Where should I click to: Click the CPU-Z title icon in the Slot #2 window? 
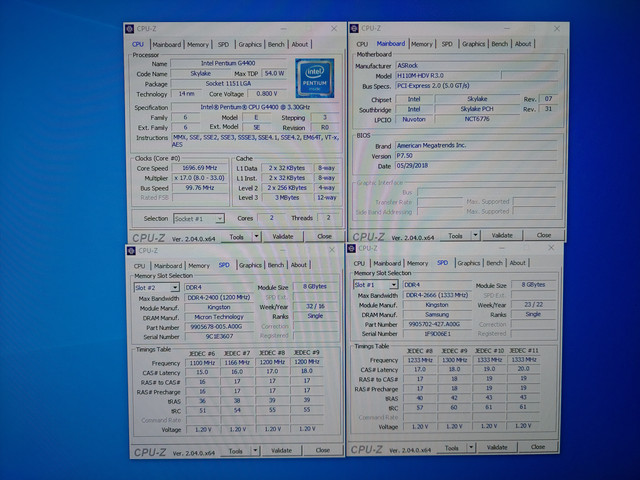(131, 250)
